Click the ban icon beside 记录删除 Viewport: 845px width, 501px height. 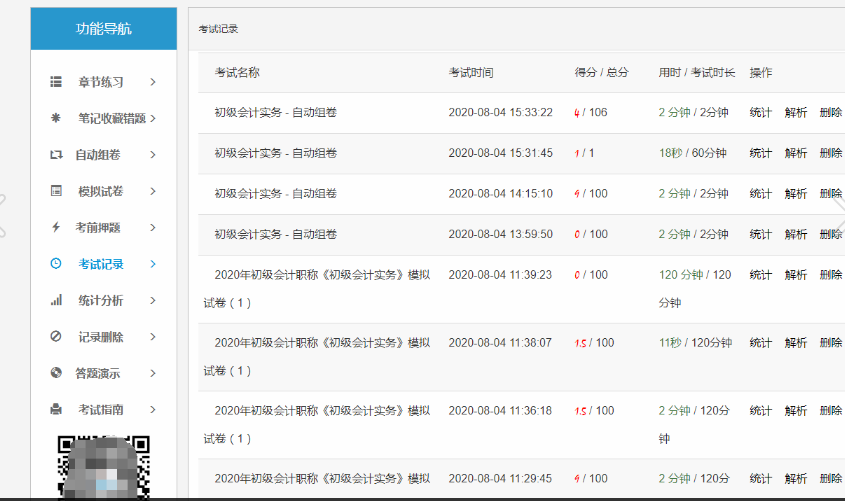[x=56, y=337]
